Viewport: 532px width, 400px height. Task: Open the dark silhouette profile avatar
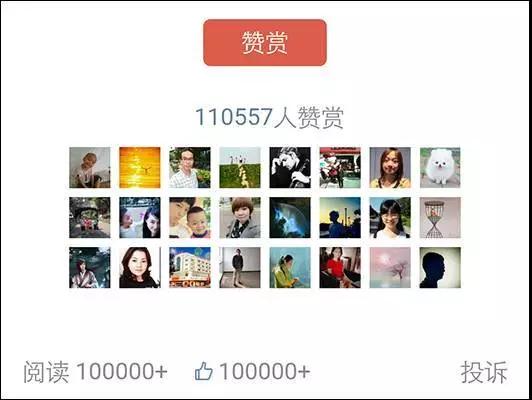[440, 267]
